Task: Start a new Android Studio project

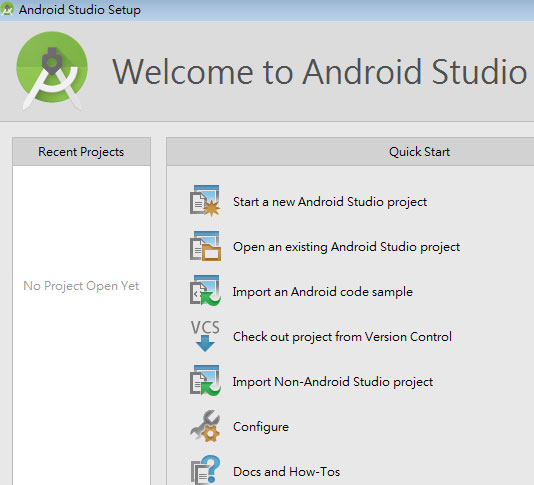Action: pyautogui.click(x=330, y=202)
